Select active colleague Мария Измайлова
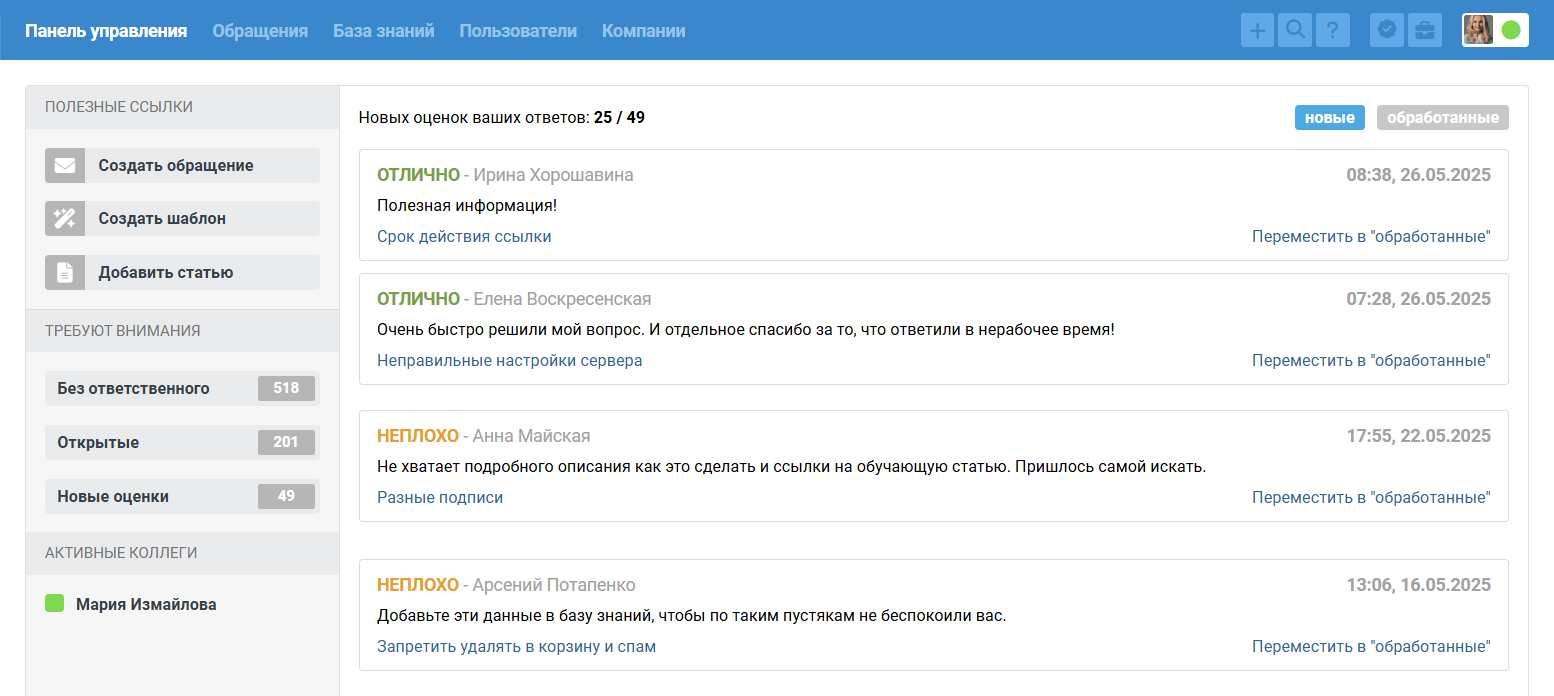1554x696 pixels. [146, 605]
